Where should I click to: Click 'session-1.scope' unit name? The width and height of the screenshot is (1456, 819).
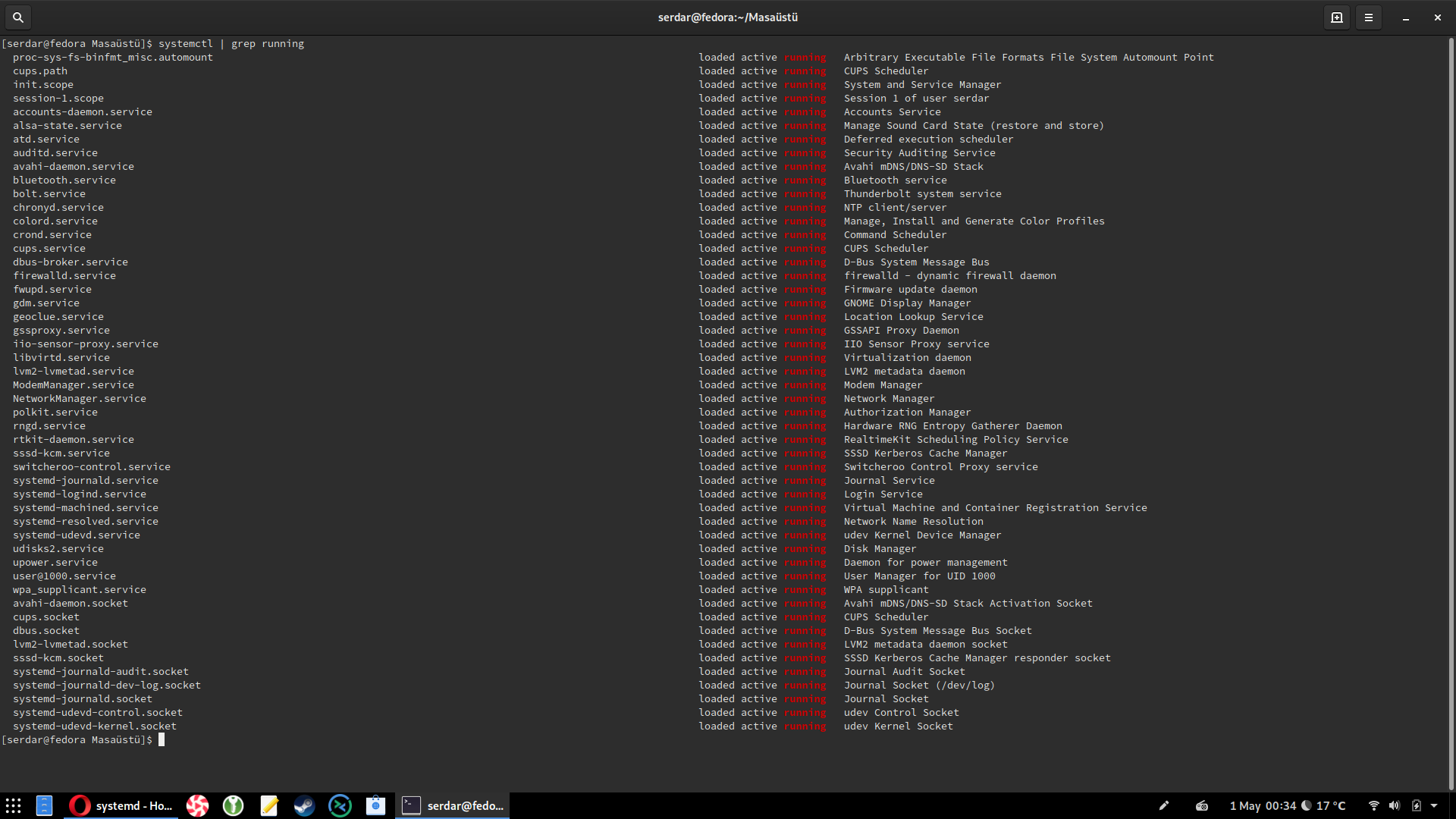click(x=58, y=99)
